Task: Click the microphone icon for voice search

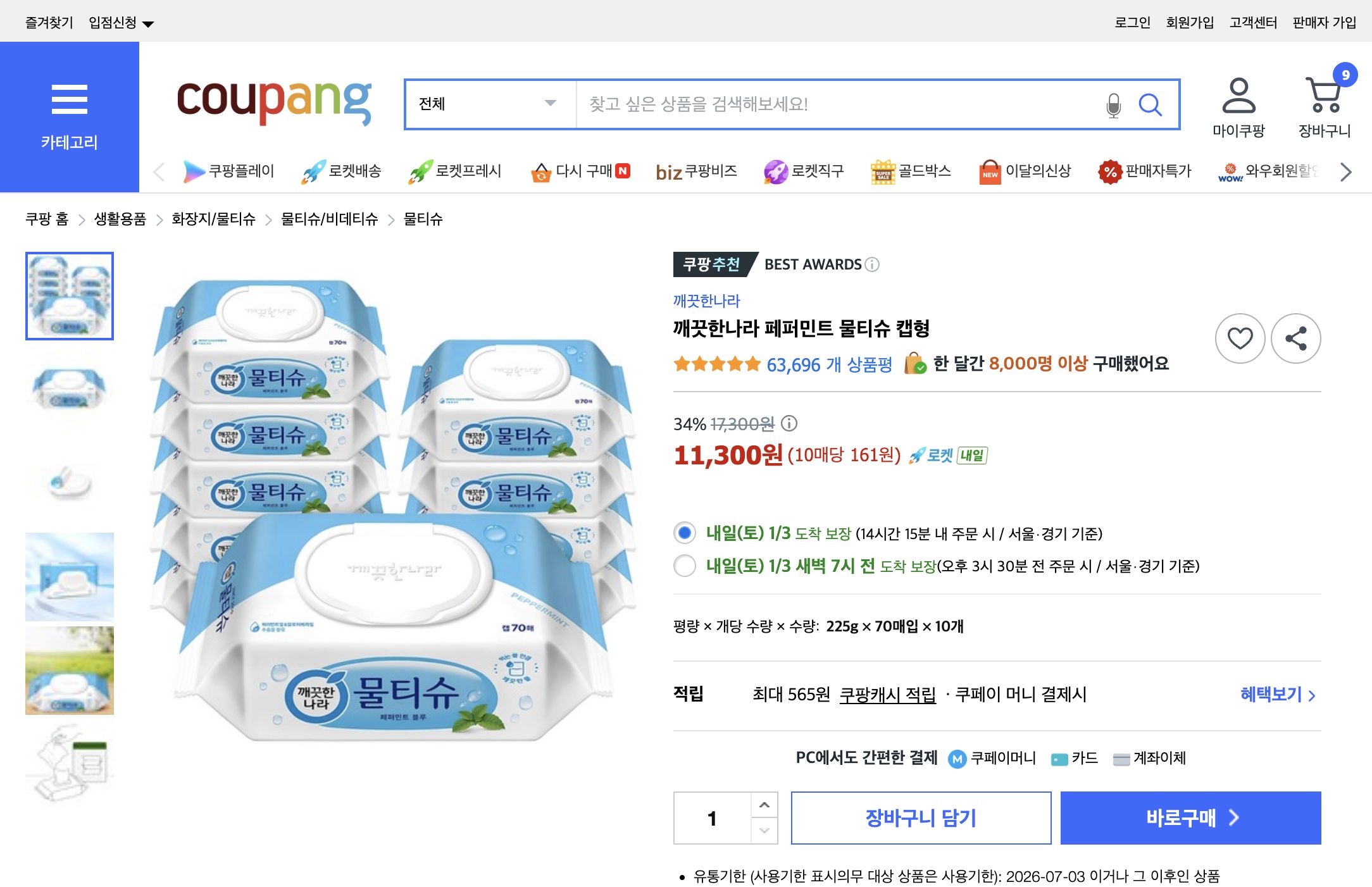Action: coord(1113,105)
